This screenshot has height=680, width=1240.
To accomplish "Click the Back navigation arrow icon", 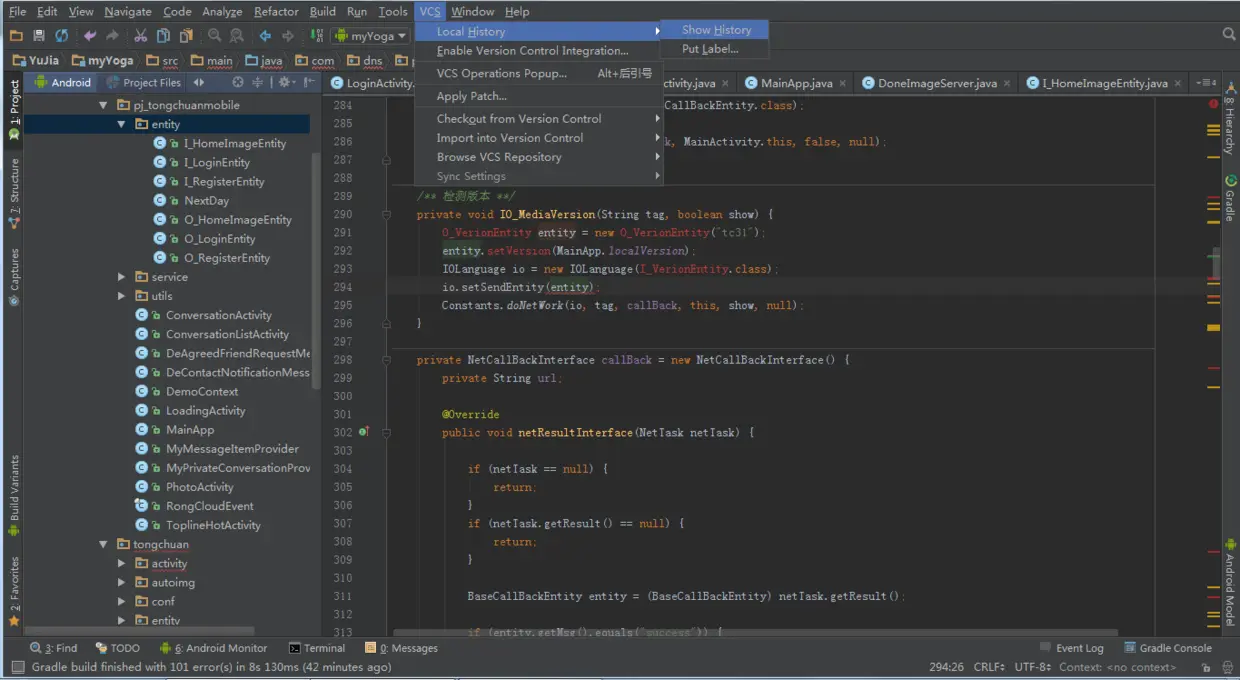I will (x=265, y=36).
